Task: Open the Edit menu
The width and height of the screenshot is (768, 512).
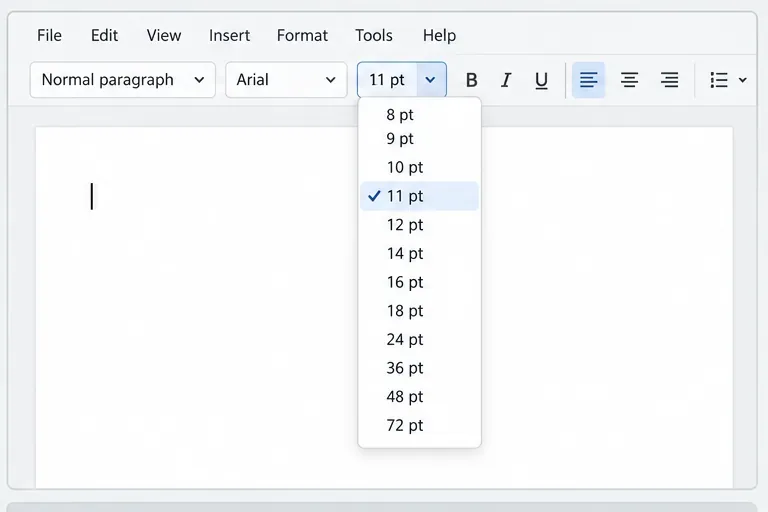Action: (x=104, y=35)
